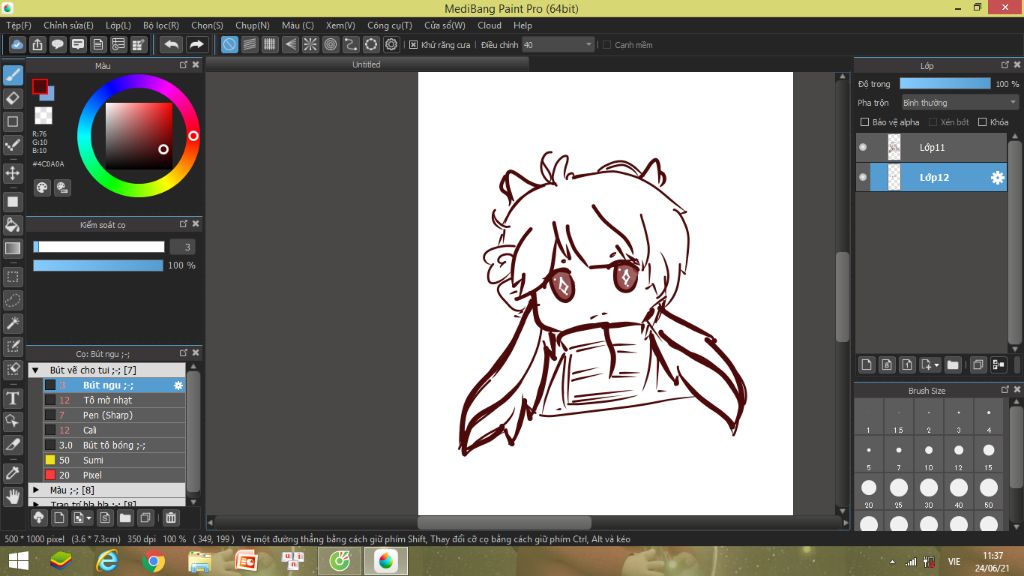This screenshot has height=576, width=1024.
Task: Toggle Khử răng cưa checkbox
Action: (x=413, y=45)
